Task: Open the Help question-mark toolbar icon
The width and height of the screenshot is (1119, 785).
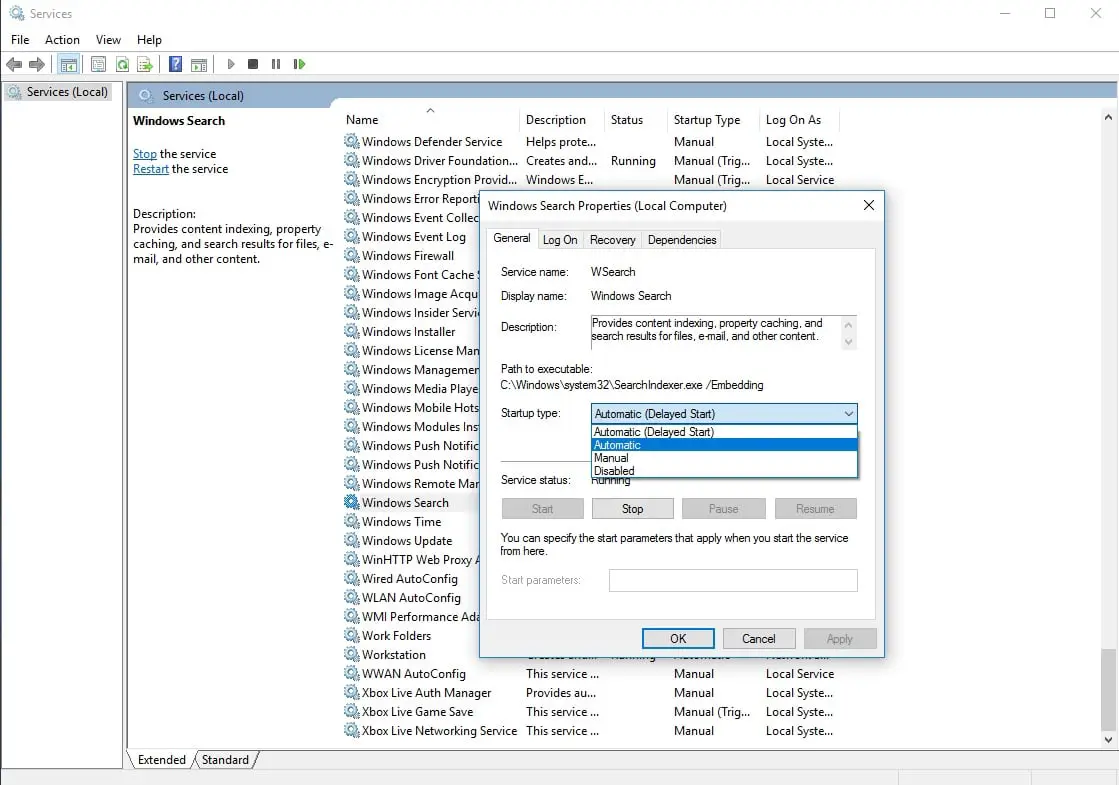Action: click(x=176, y=64)
